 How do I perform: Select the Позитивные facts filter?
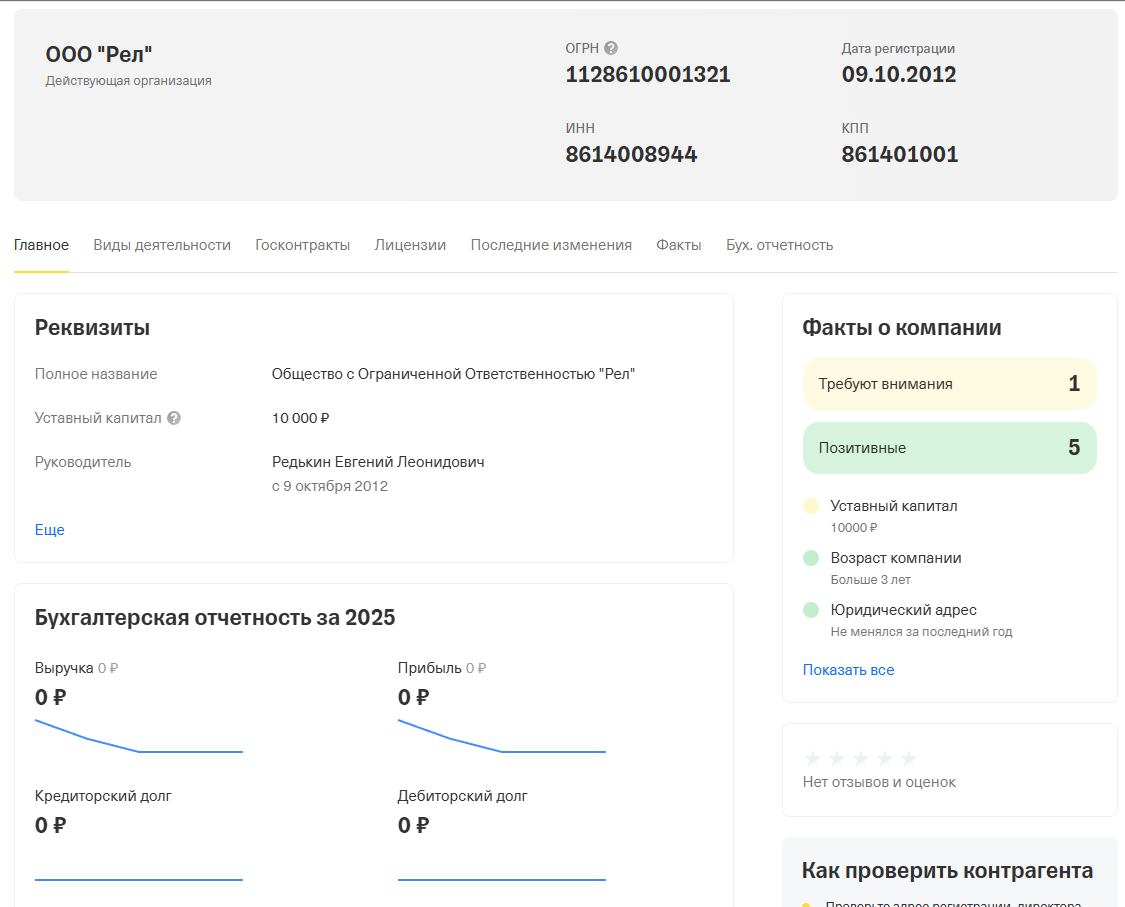(949, 448)
